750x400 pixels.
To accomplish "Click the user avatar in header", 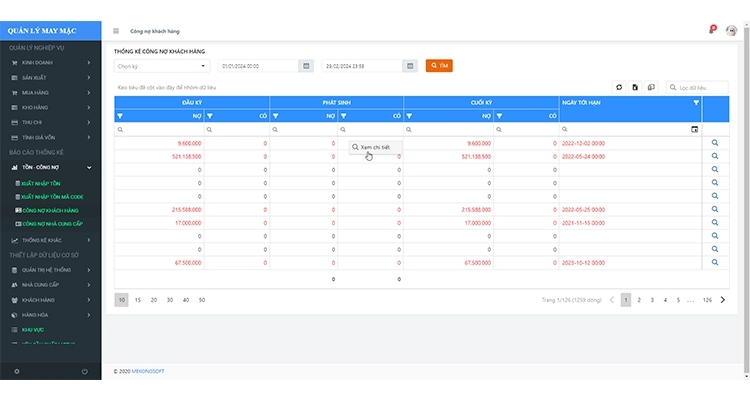I will coord(731,31).
